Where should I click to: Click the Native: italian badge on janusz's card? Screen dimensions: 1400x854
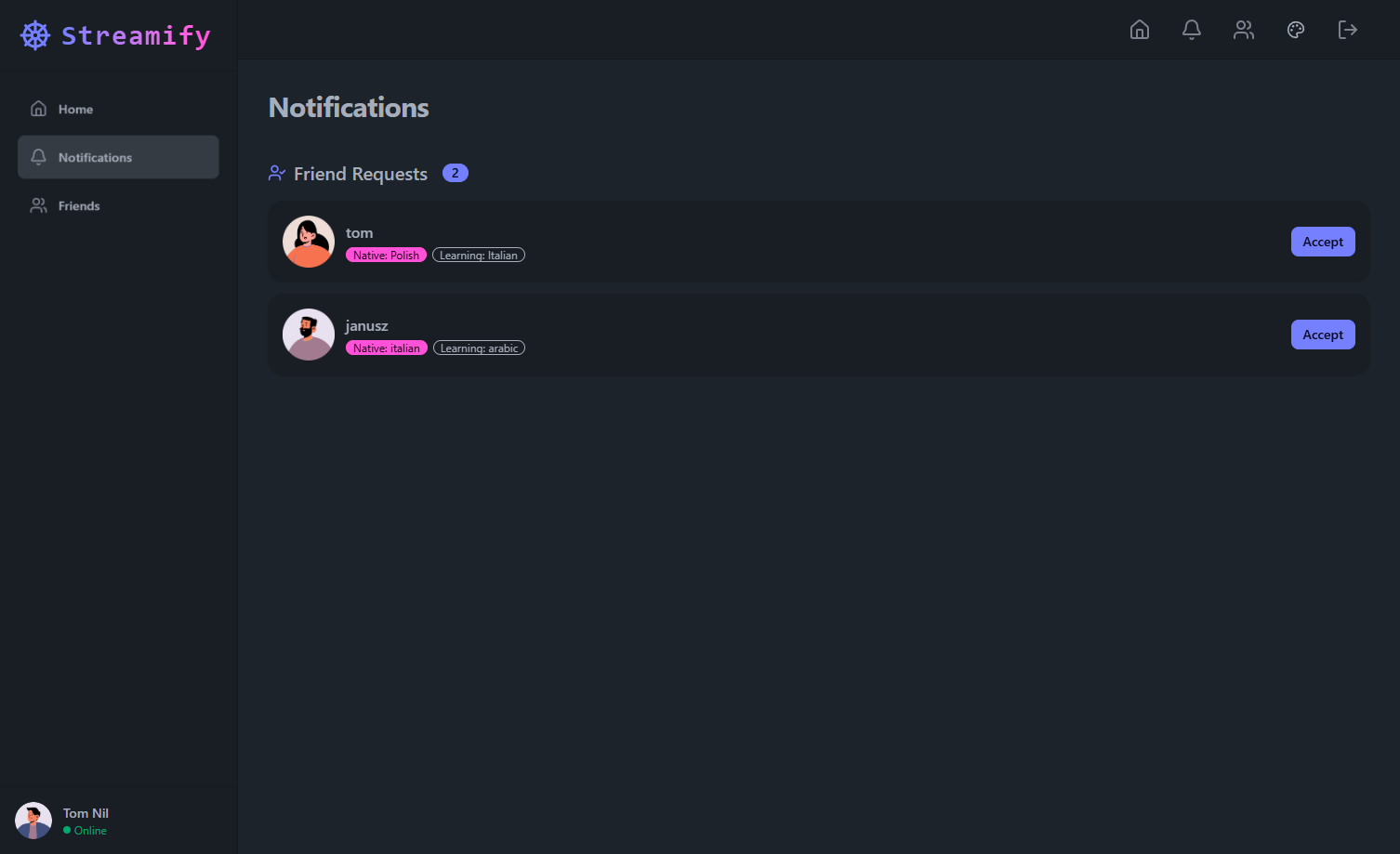coord(386,347)
